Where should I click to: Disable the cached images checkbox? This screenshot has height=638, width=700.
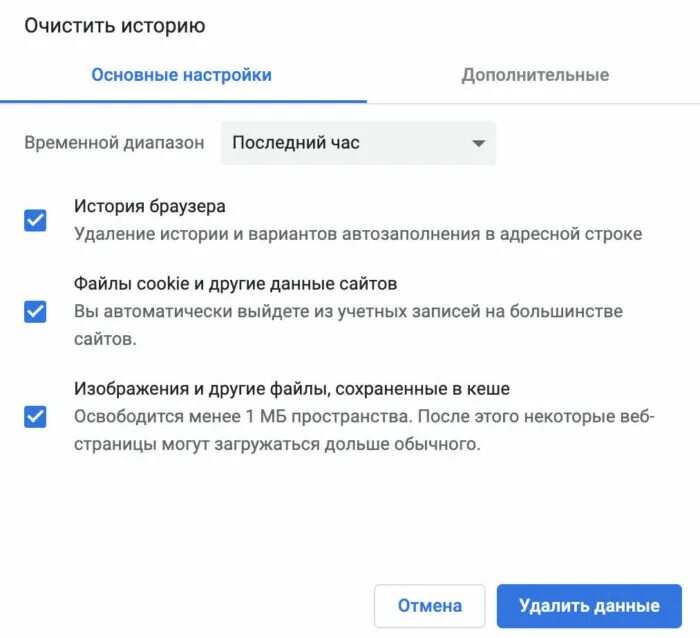35,416
